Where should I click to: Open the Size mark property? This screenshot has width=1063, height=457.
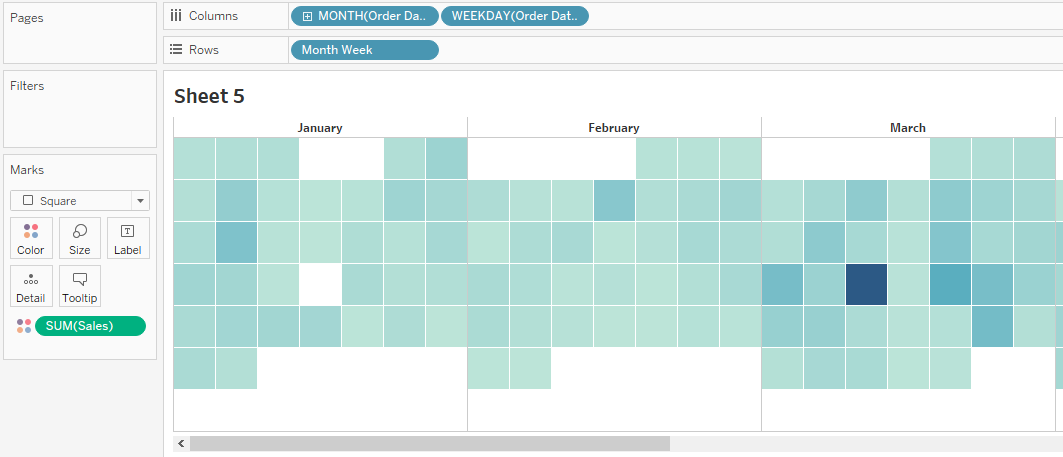[x=79, y=238]
